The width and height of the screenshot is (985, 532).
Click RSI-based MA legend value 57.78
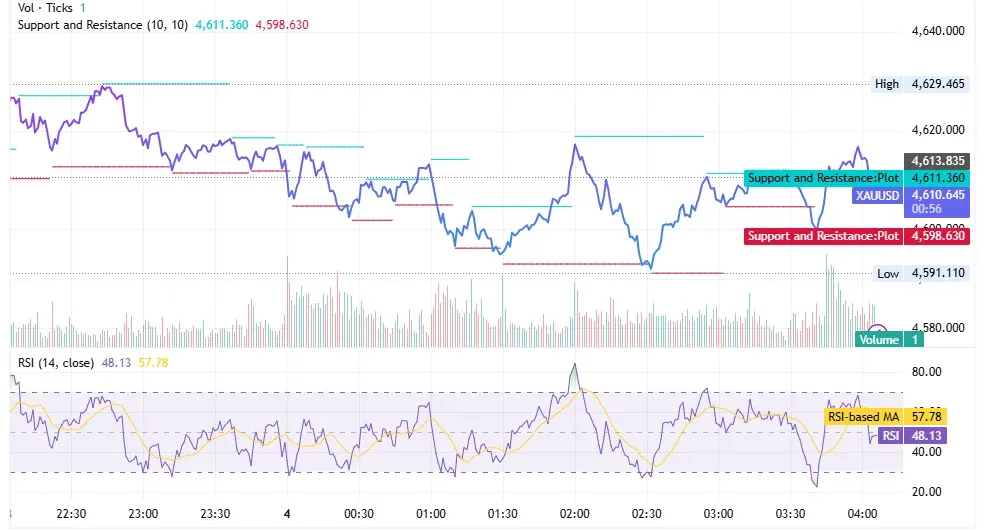coord(153,363)
